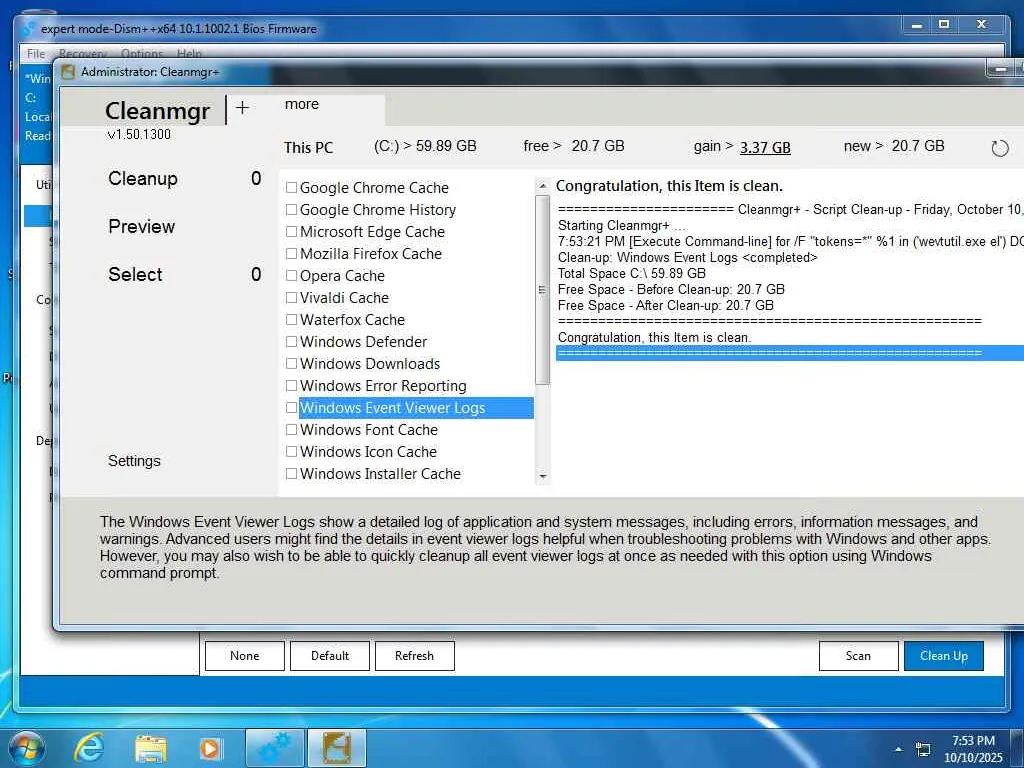Open Windows Explorer folder taskbar icon
Viewport: 1024px width, 768px height.
(151, 748)
